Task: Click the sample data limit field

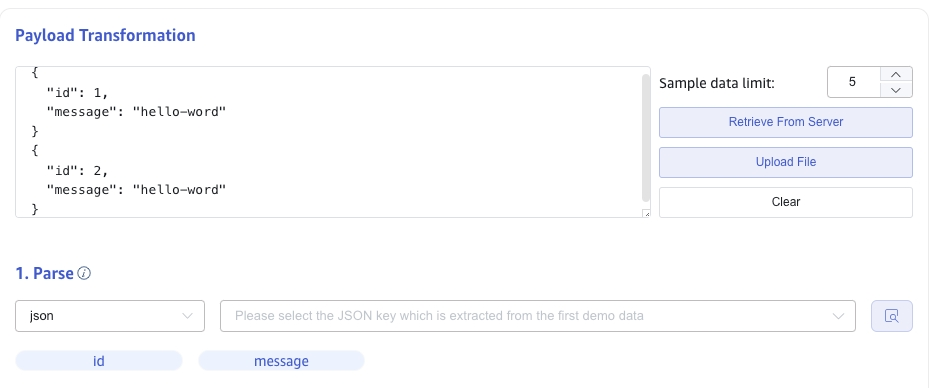Action: coord(853,82)
